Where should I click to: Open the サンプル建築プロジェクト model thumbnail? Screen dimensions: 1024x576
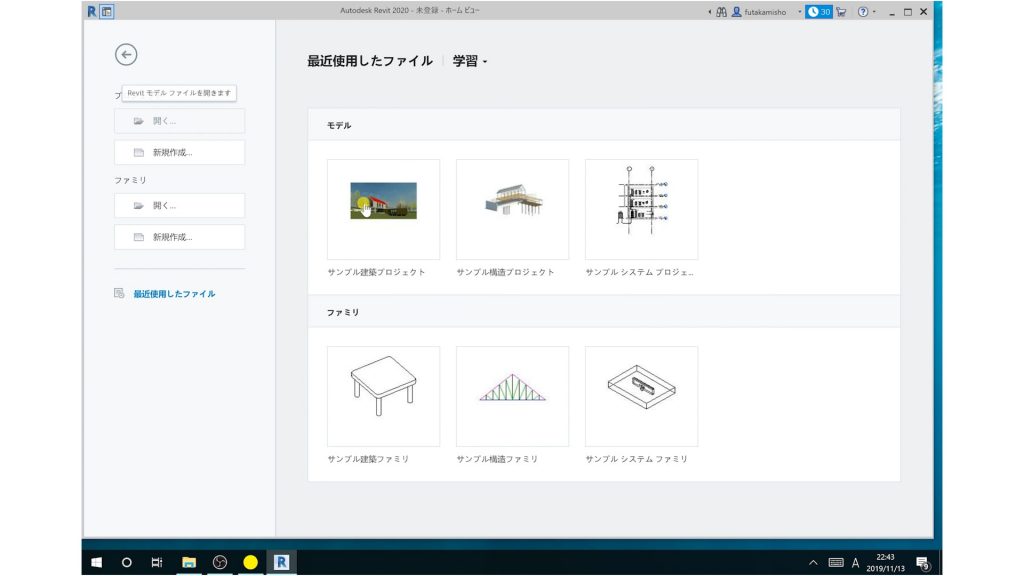(383, 206)
